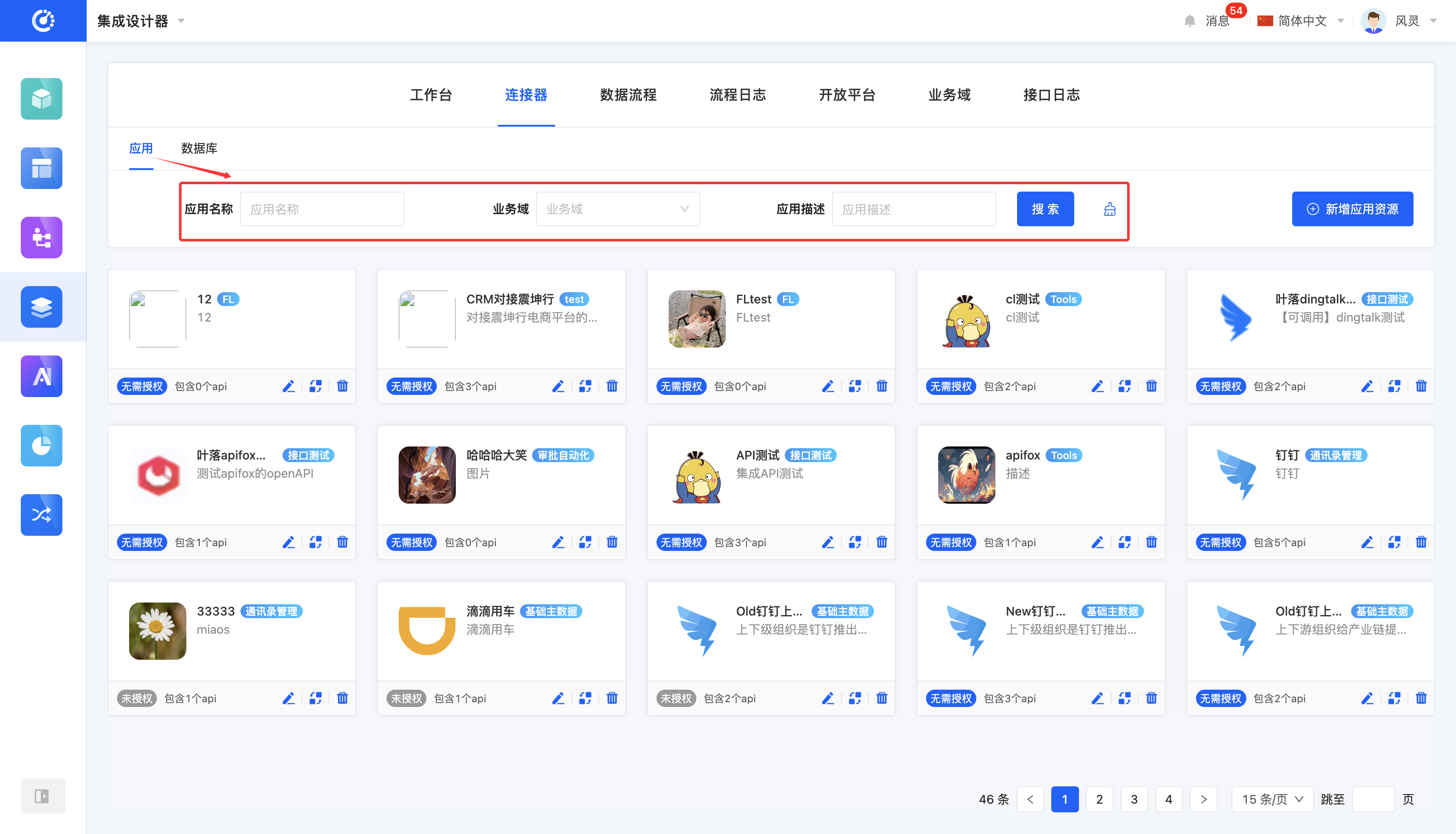Edit the 钉钉 connector with the pencil icon
This screenshot has width=1456, height=834.
point(1367,542)
